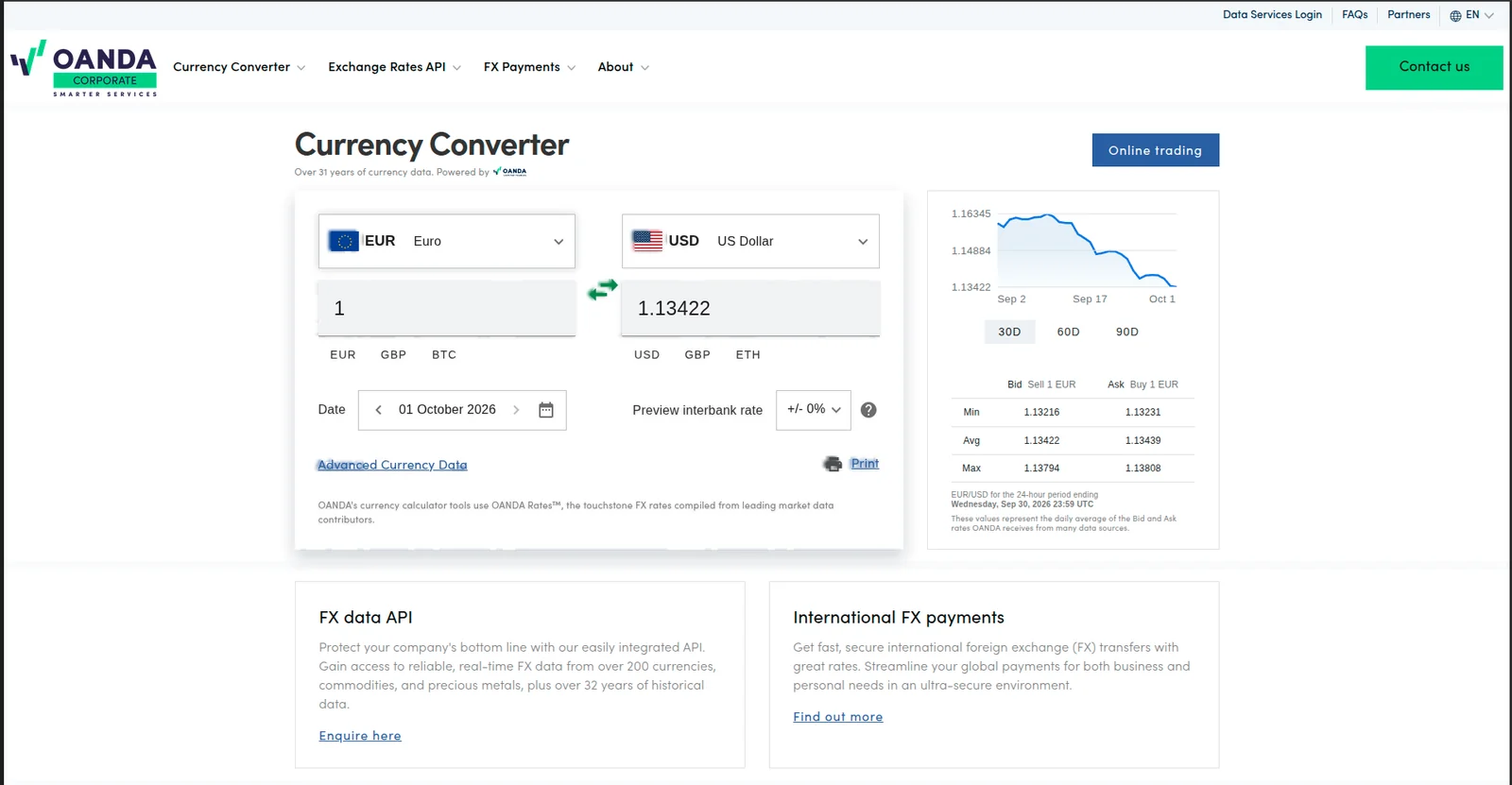The image size is (1512, 785).
Task: Open the FAQs link
Action: 1355,15
